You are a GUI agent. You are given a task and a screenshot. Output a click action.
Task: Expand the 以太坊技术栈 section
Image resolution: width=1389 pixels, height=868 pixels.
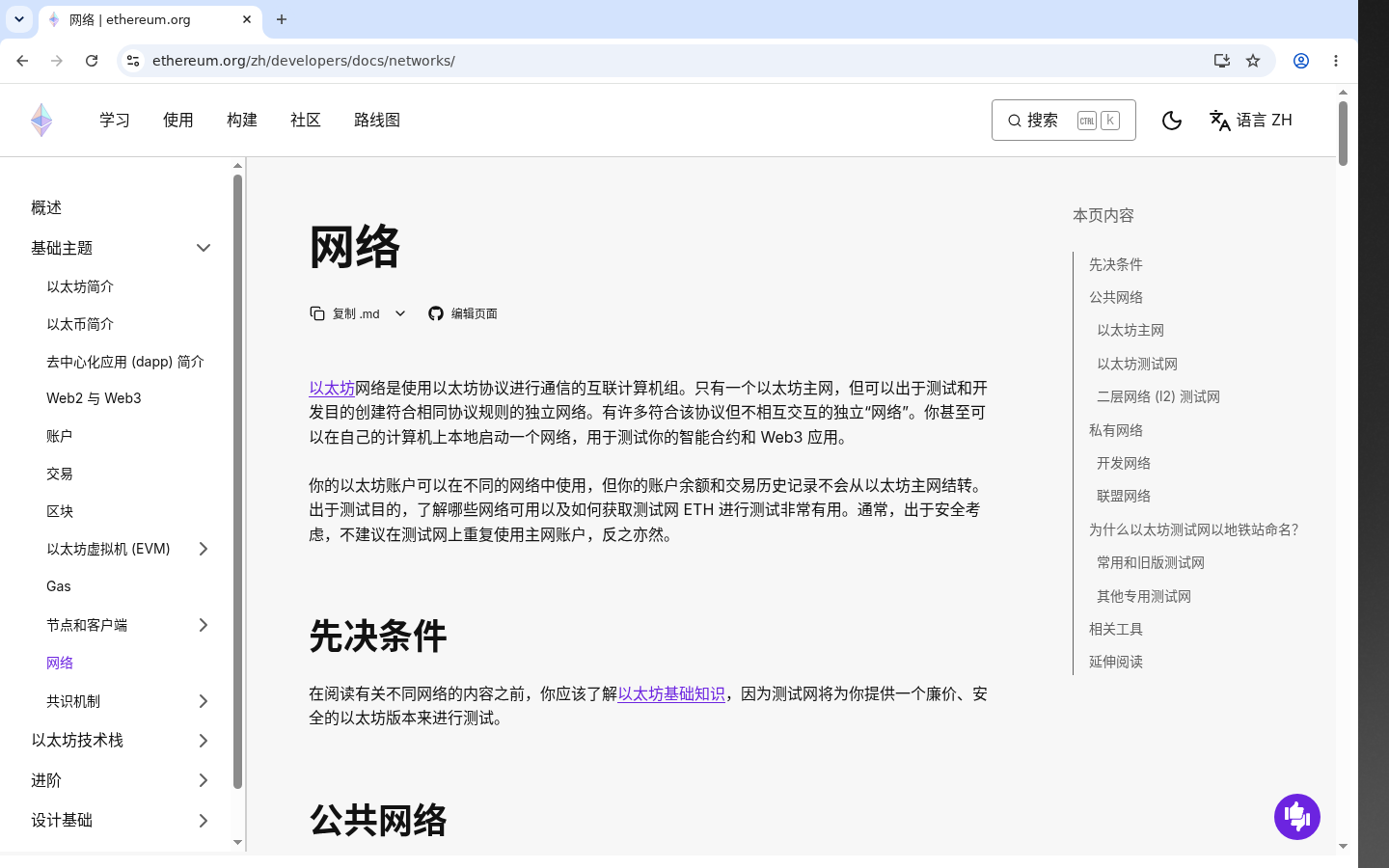click(204, 741)
